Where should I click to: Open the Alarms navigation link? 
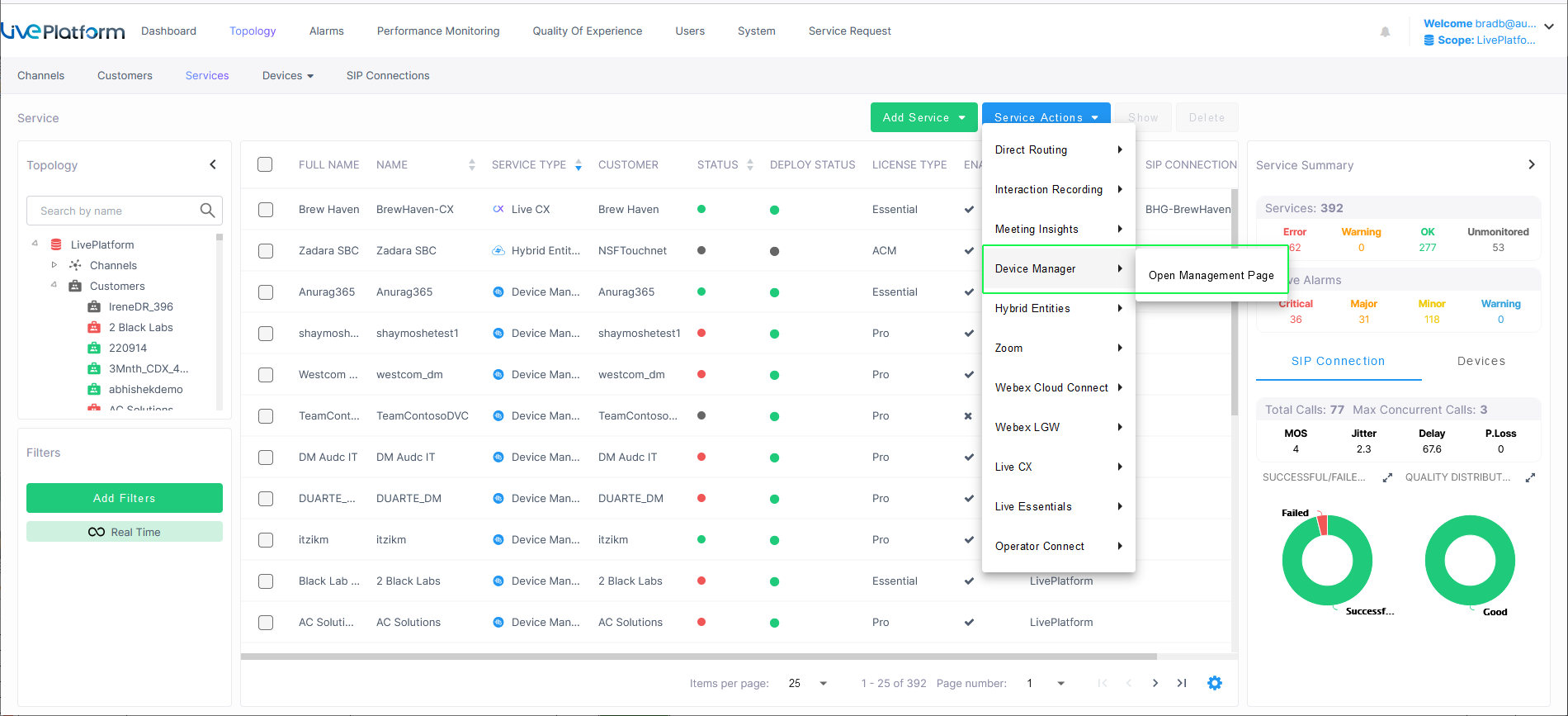coord(327,31)
